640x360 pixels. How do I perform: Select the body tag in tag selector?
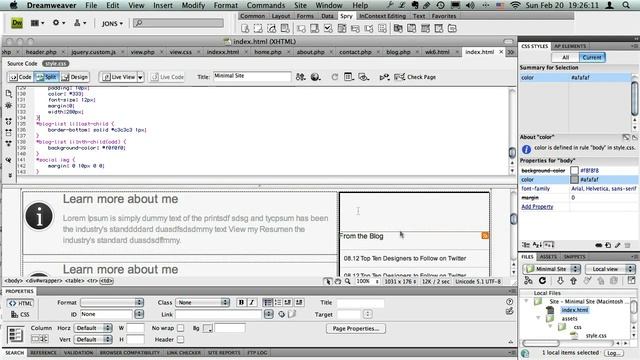coord(13,281)
